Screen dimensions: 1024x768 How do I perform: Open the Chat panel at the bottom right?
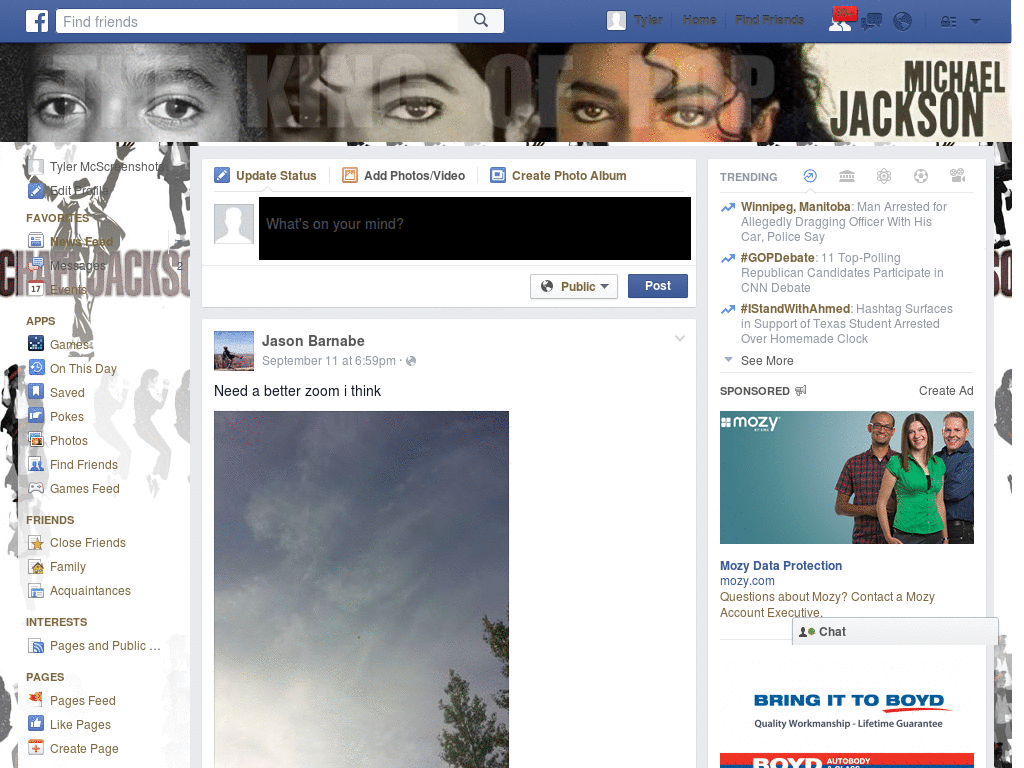click(x=830, y=631)
